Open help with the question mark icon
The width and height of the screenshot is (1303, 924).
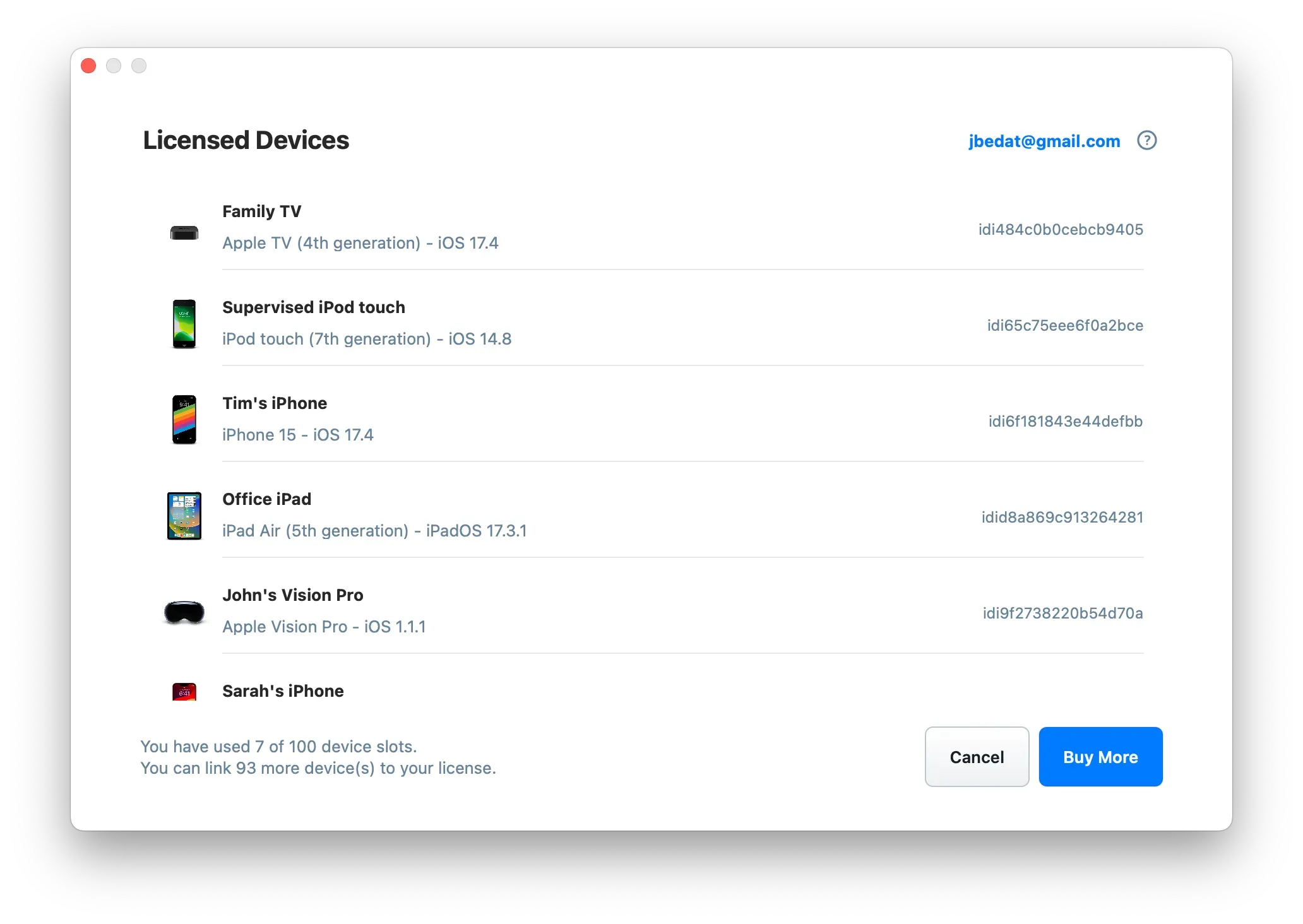(1146, 140)
